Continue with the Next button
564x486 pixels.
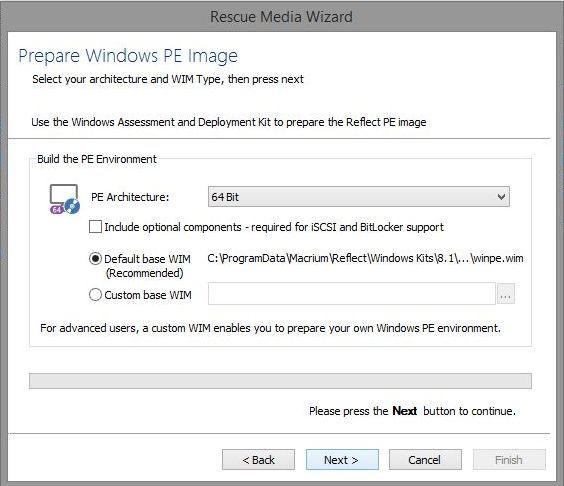pyautogui.click(x=342, y=459)
